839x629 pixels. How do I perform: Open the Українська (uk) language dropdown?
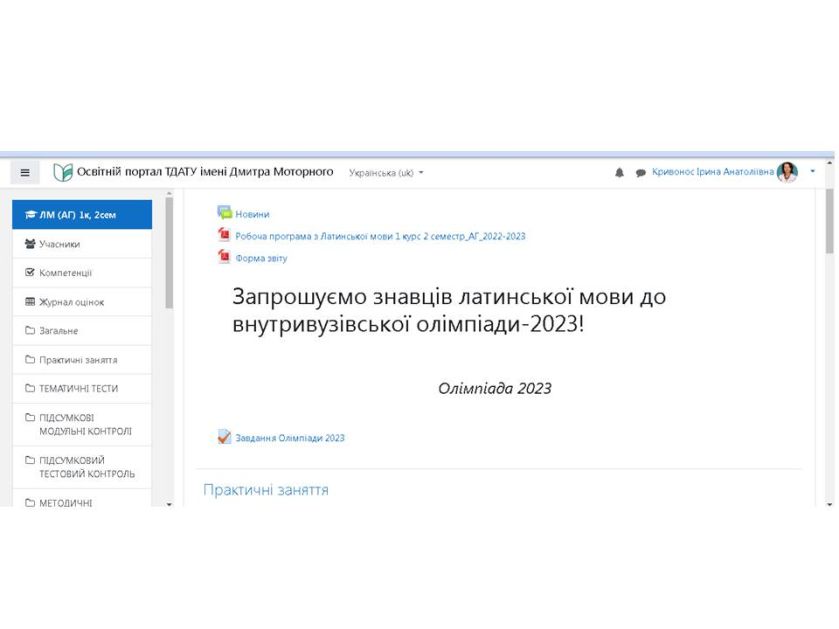point(385,172)
